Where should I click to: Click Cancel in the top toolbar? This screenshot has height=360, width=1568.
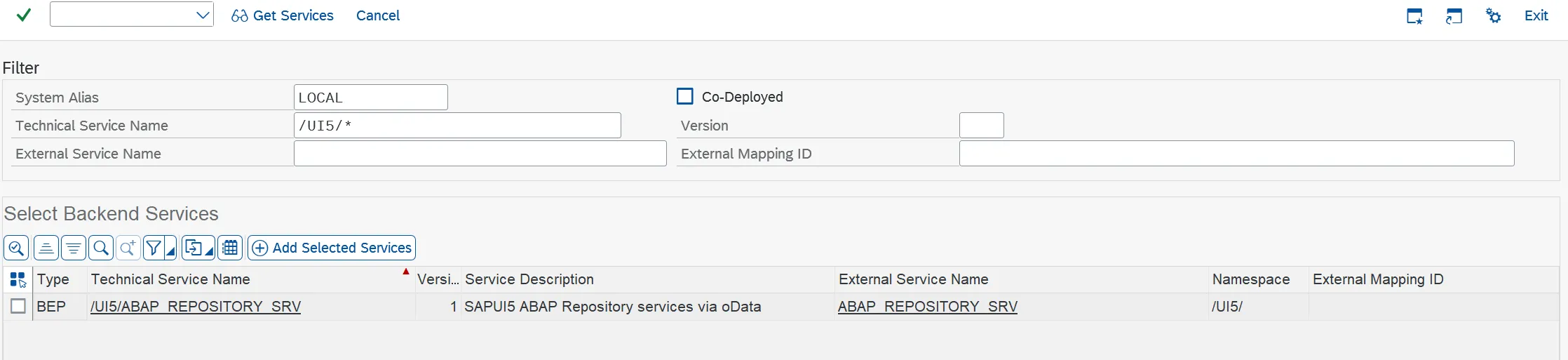point(377,15)
